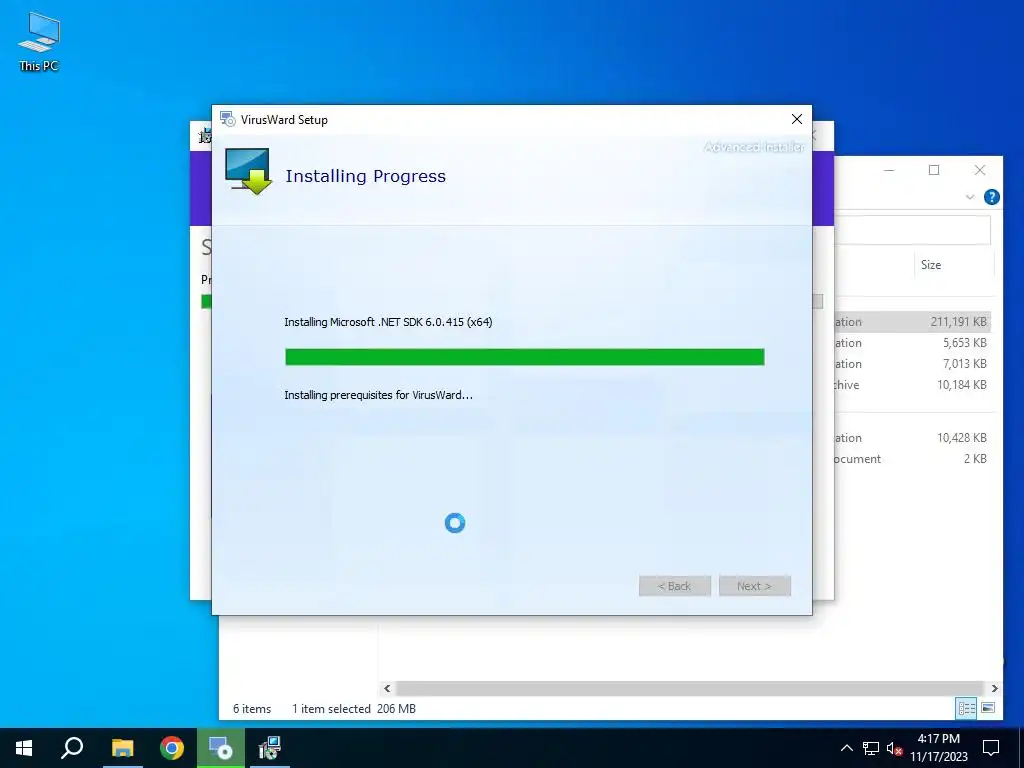Click '1 item selected 206 MB' status

(354, 709)
